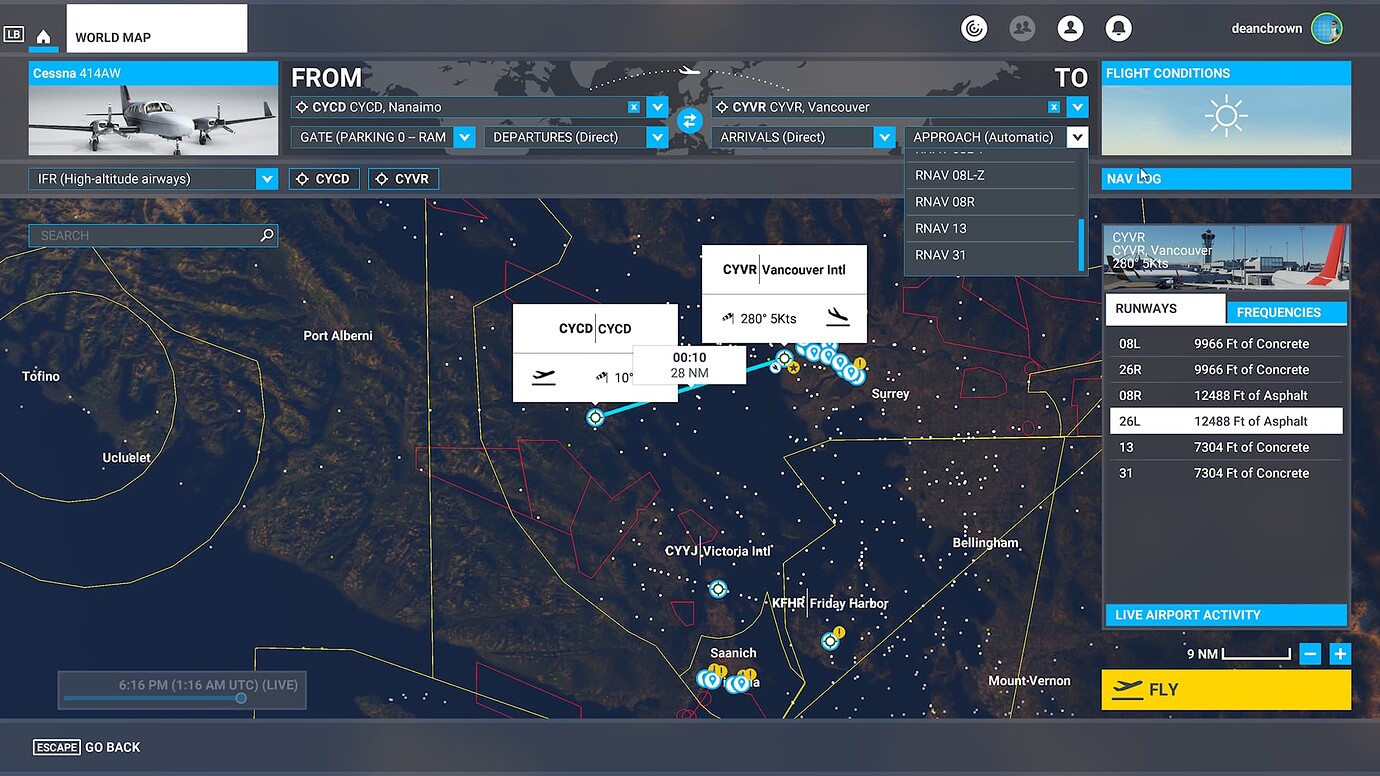Click the map zoom out minus icon

(1310, 653)
